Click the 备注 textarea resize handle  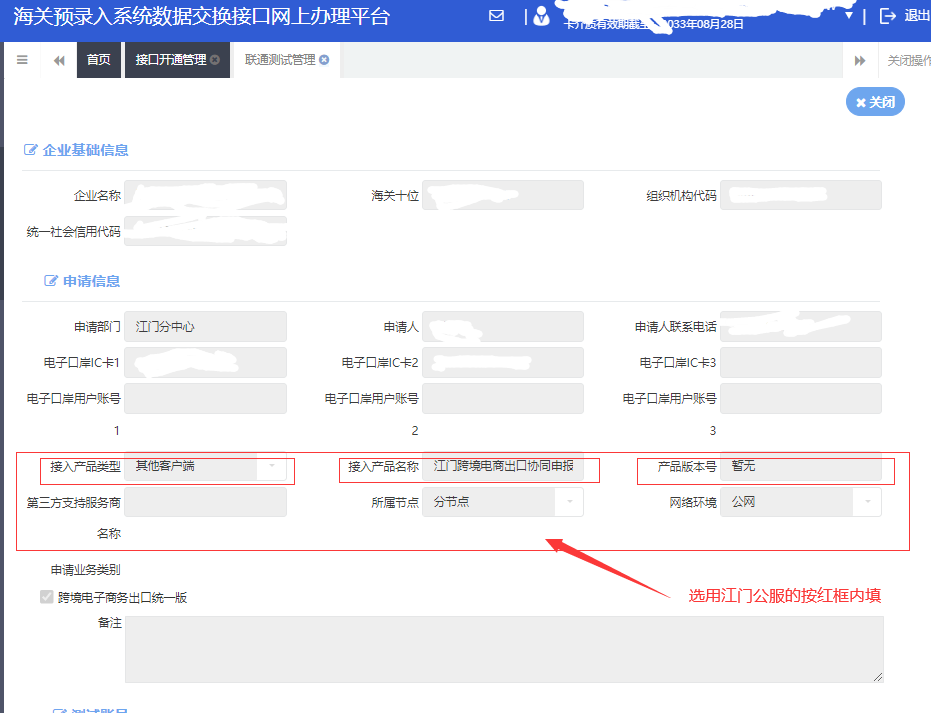(x=878, y=677)
